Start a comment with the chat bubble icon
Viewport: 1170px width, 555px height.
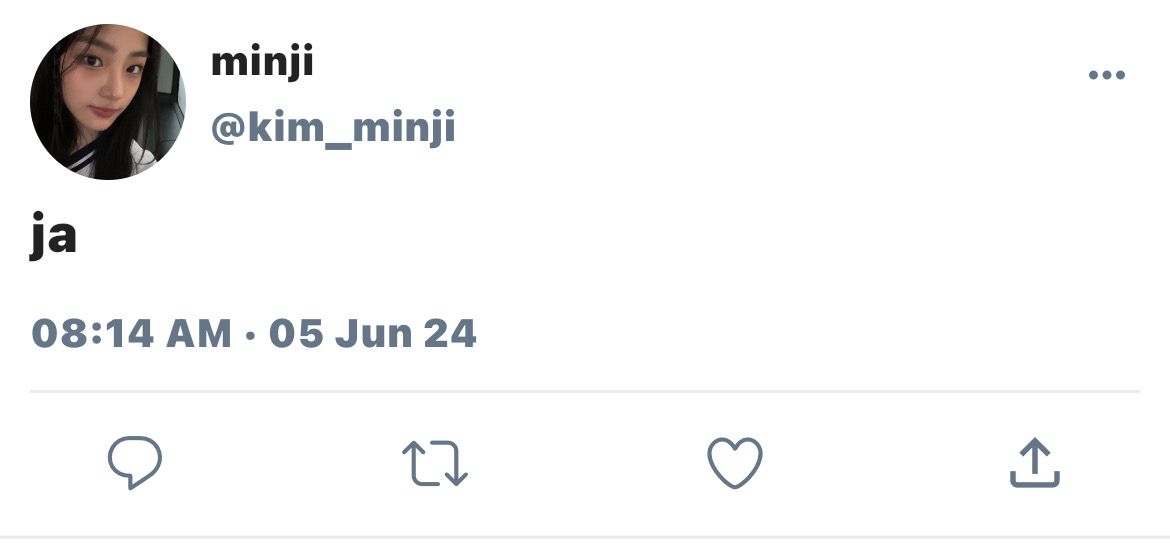(x=135, y=462)
